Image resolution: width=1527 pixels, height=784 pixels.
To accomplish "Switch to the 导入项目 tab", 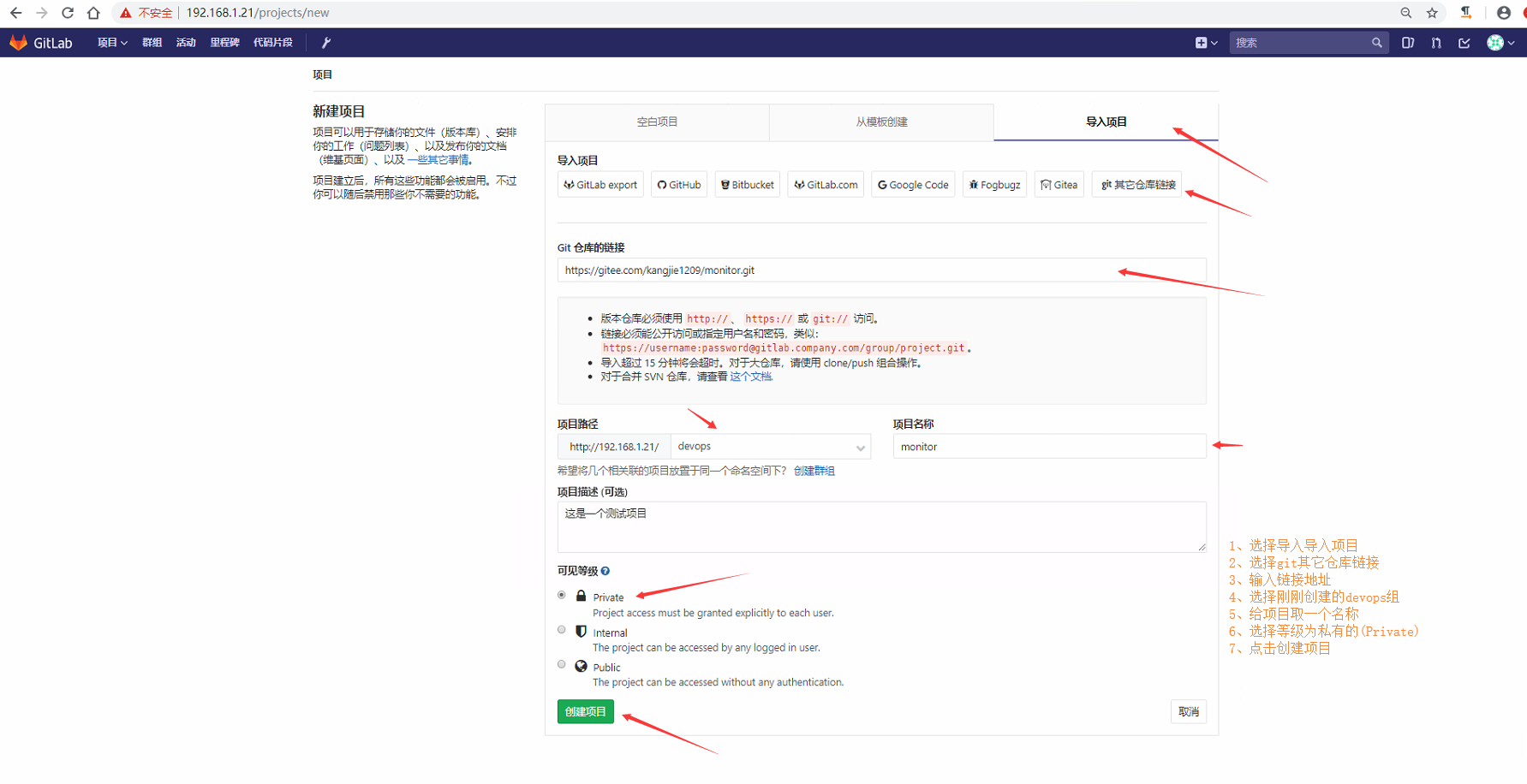I will pyautogui.click(x=1106, y=122).
